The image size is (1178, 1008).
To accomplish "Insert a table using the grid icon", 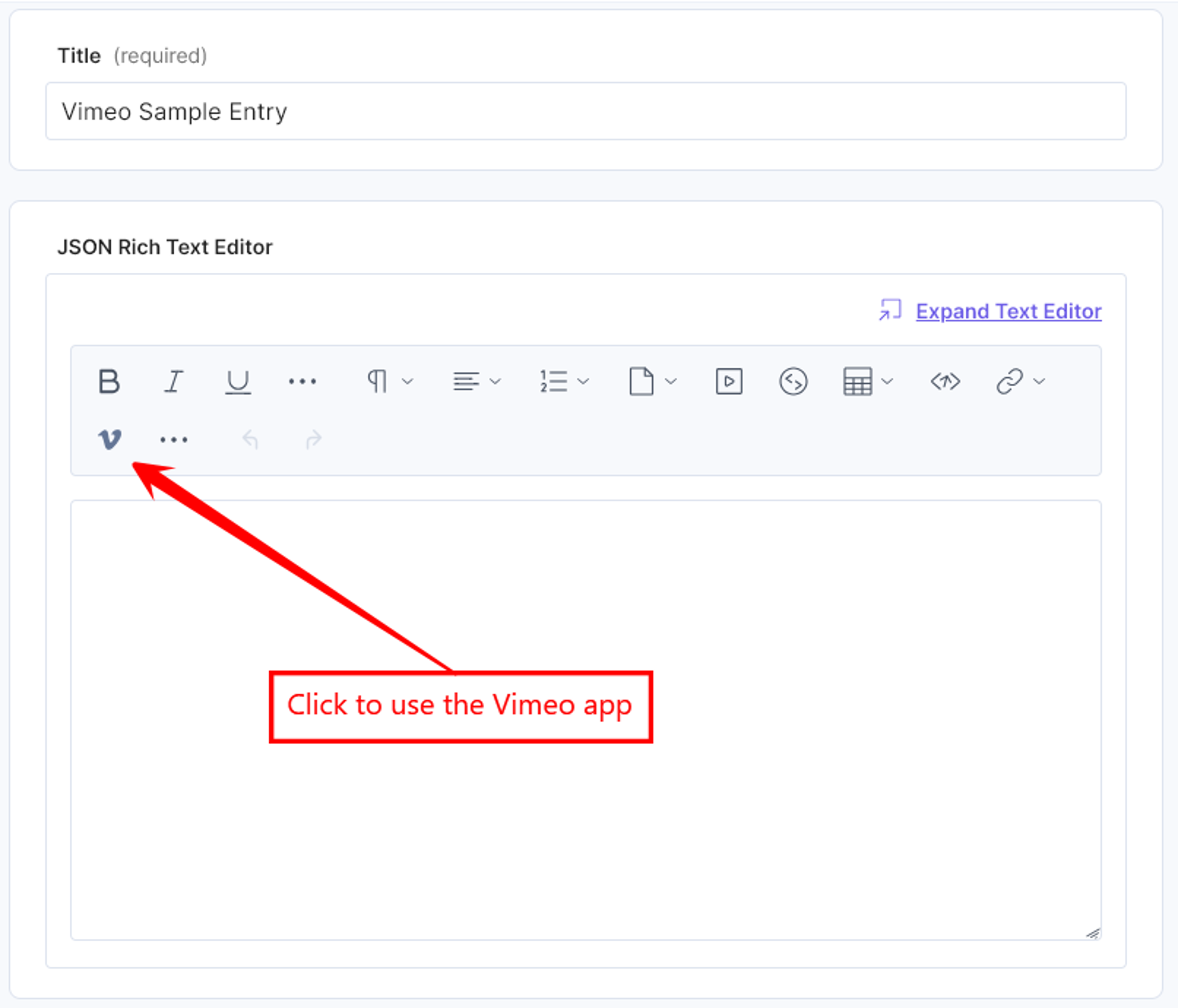I will point(857,381).
